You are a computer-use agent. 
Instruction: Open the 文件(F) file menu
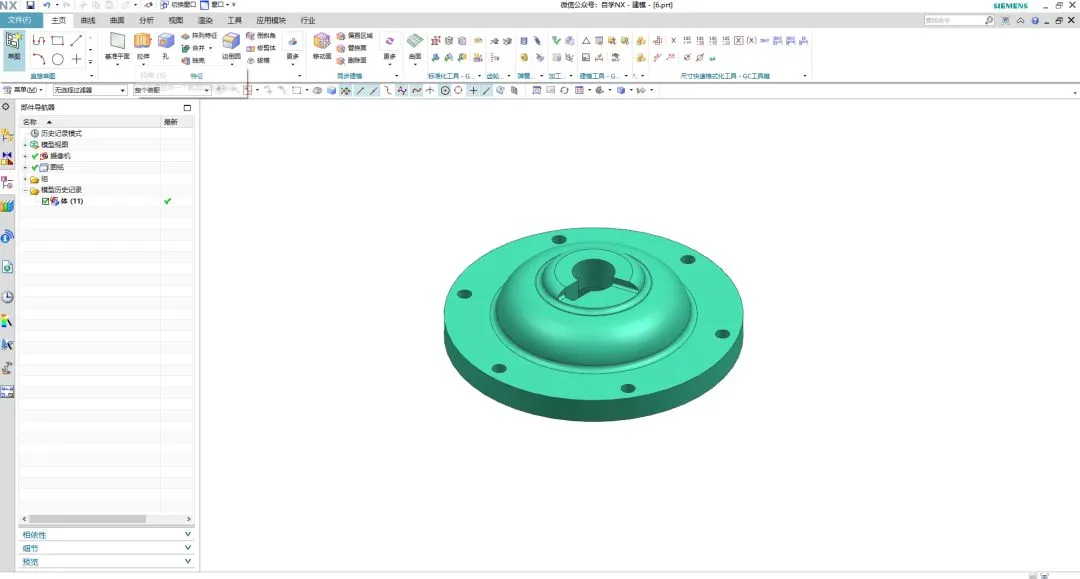[x=19, y=20]
